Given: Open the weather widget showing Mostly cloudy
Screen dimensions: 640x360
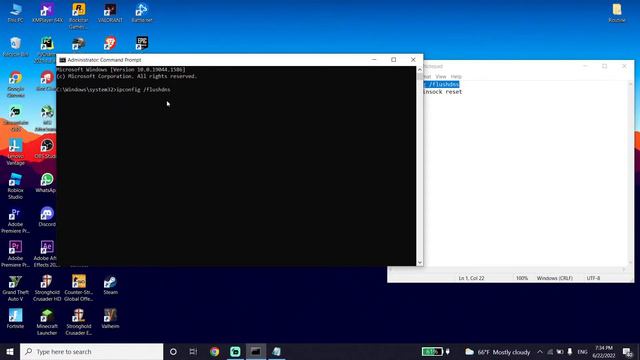Looking at the screenshot, I should [498, 352].
